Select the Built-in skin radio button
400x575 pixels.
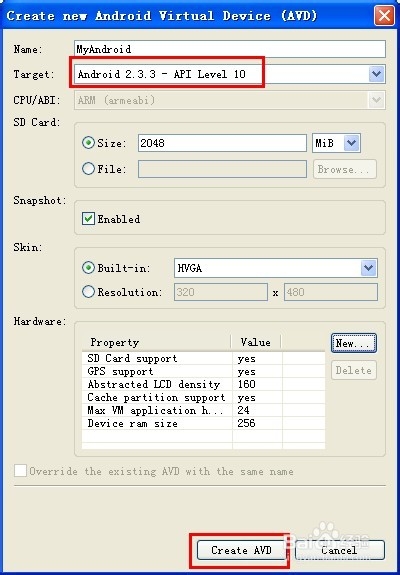click(88, 268)
